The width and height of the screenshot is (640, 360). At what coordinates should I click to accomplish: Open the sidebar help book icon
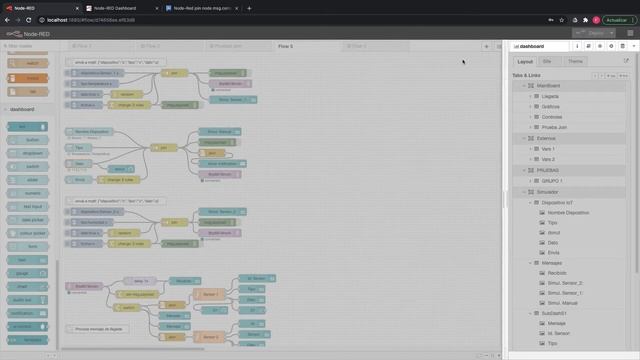click(x=589, y=46)
